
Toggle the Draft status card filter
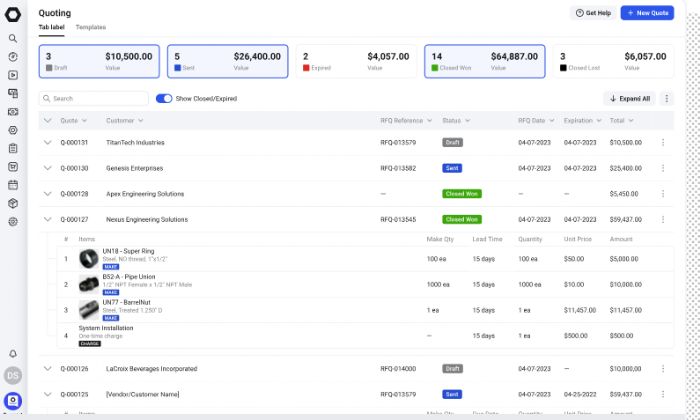(99, 61)
